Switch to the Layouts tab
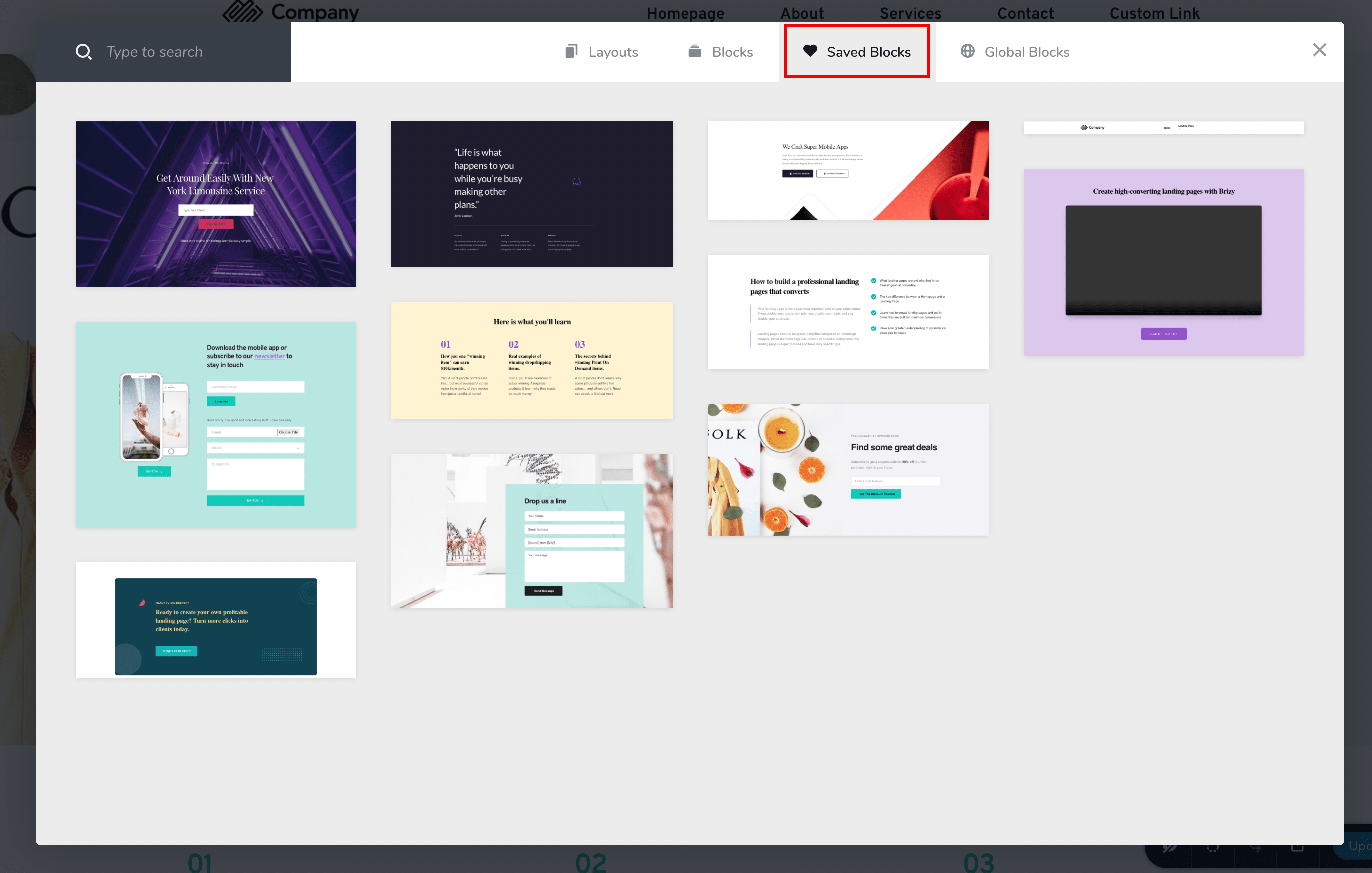1372x873 pixels. pos(601,52)
